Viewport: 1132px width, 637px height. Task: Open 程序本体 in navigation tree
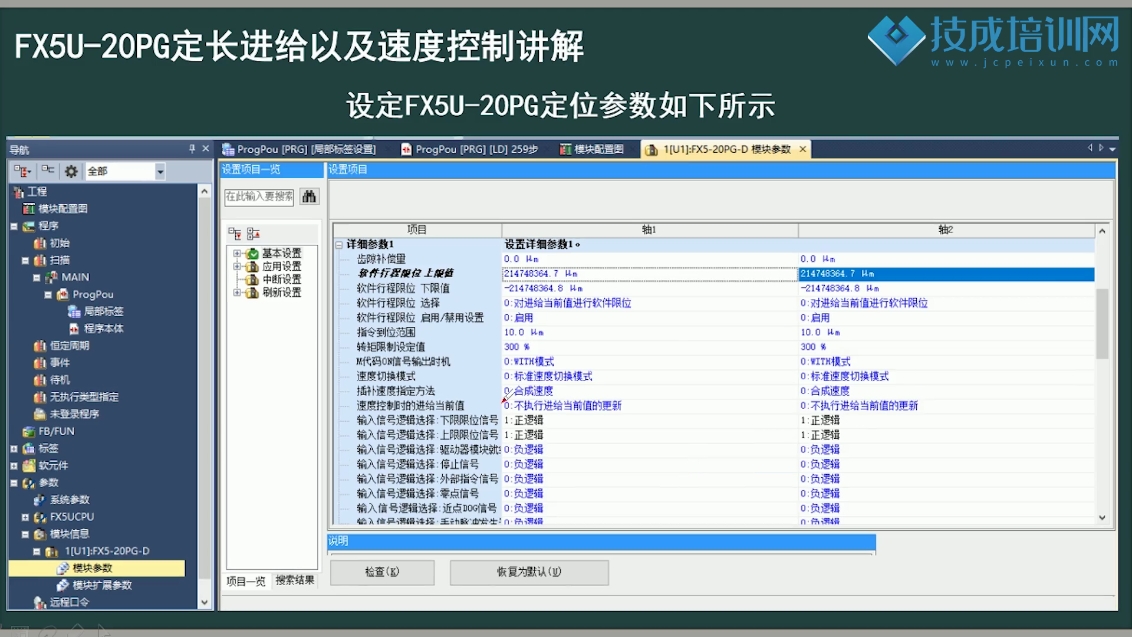[104, 329]
